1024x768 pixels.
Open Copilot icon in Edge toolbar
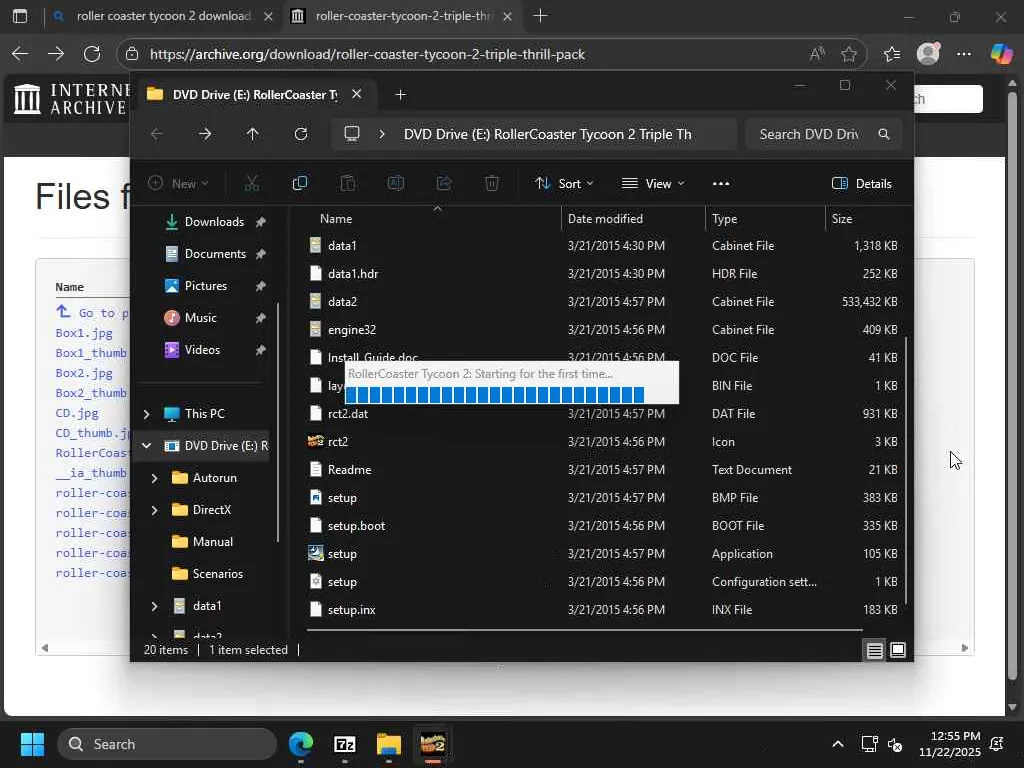(1001, 54)
